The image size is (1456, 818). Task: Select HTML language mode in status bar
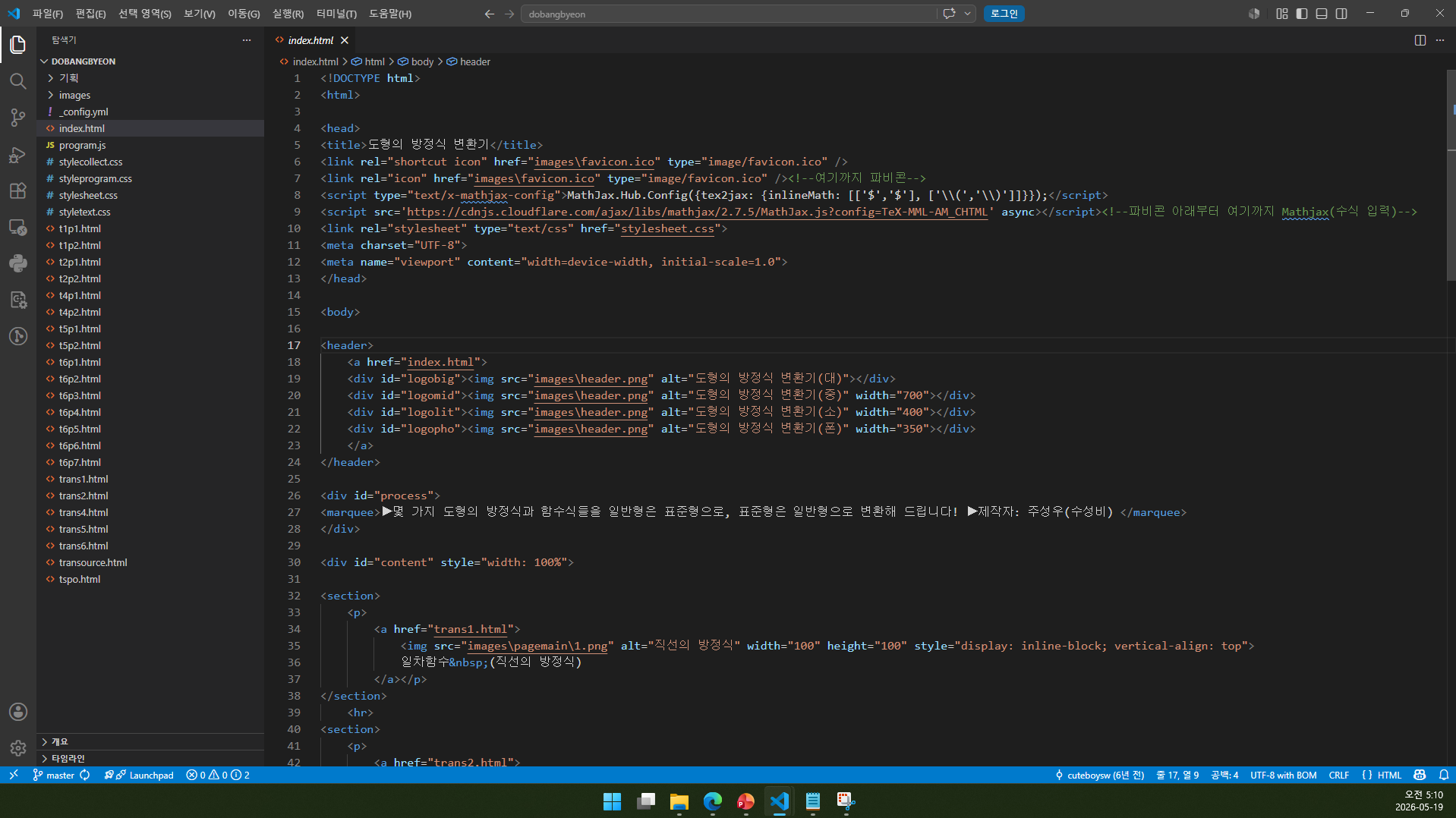pyautogui.click(x=1389, y=775)
